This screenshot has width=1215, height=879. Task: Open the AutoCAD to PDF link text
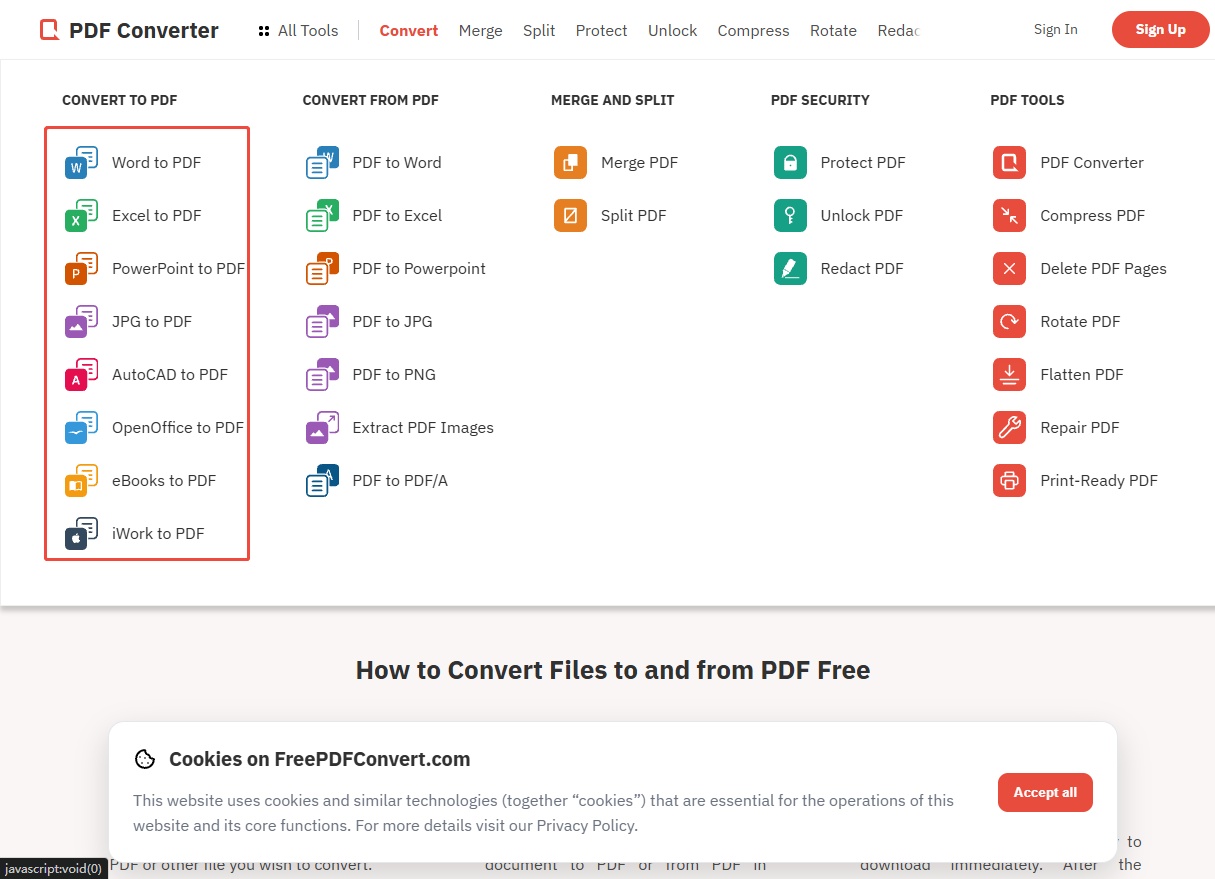pos(170,374)
